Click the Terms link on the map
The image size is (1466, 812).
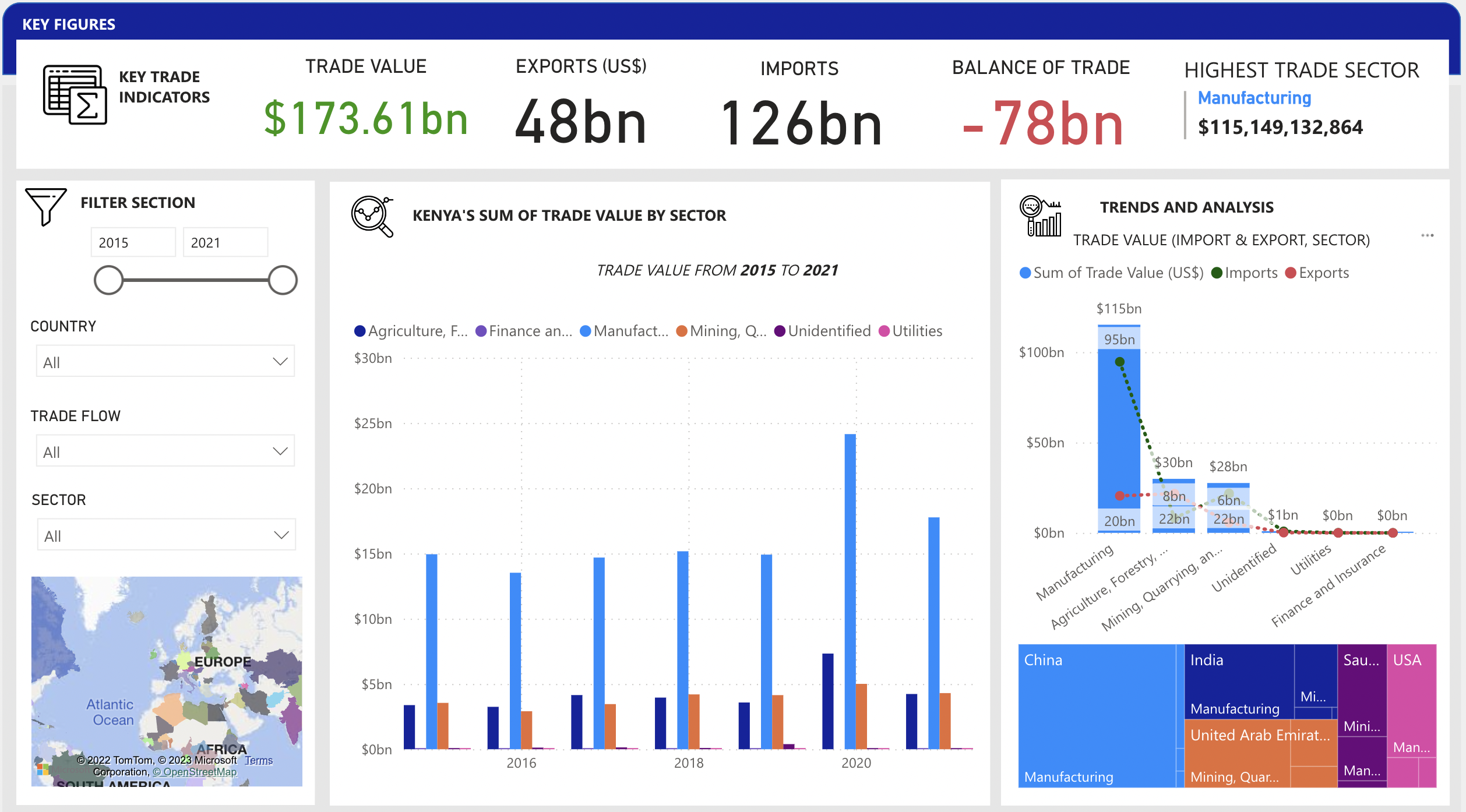[259, 761]
